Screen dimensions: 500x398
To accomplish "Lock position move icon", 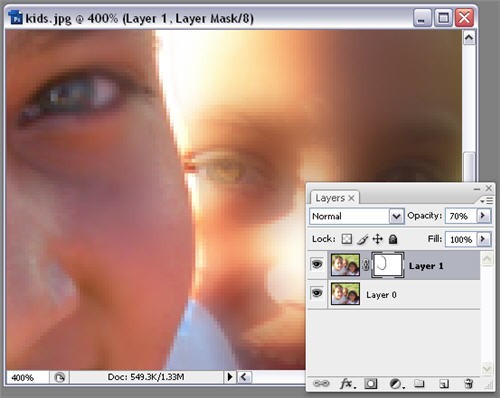I will click(377, 239).
